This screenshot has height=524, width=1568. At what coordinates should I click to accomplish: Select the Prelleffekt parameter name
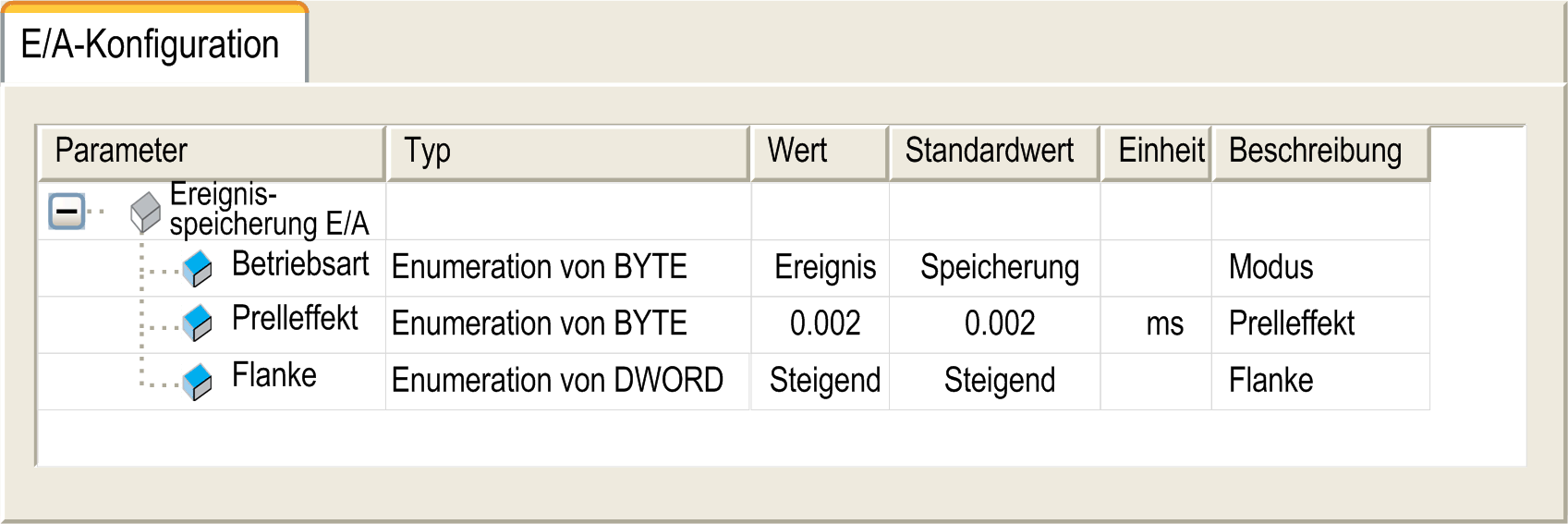(295, 318)
